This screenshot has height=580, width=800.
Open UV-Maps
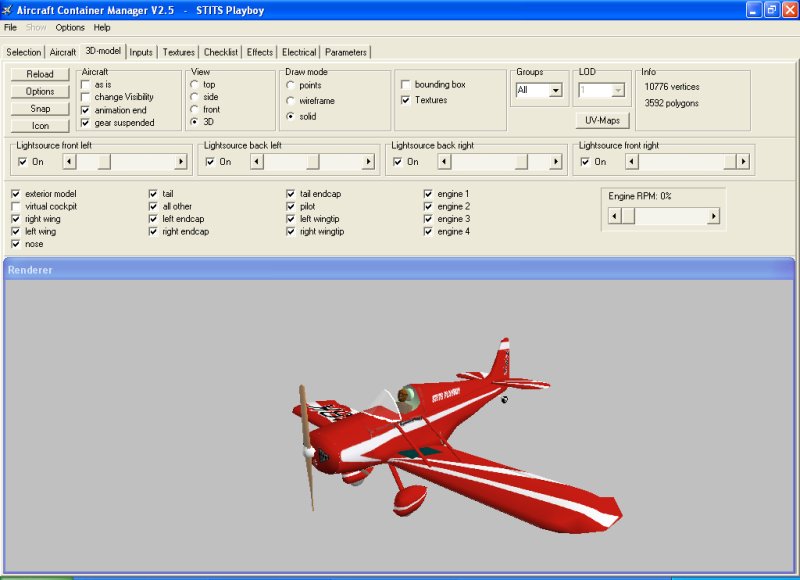tap(602, 120)
